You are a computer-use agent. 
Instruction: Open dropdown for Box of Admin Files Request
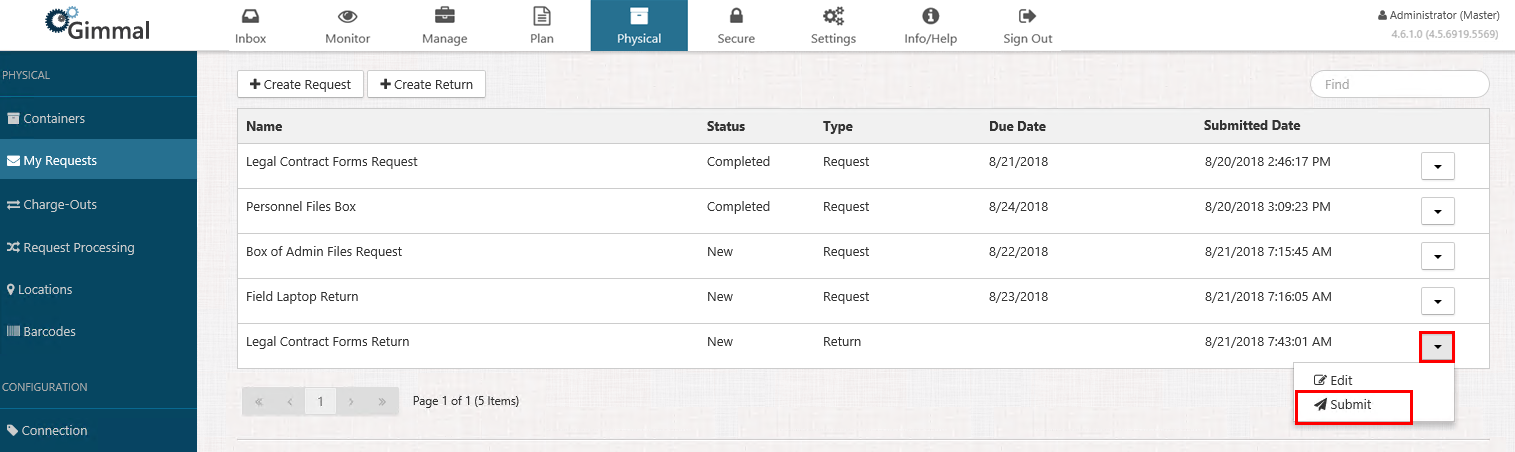pyautogui.click(x=1437, y=256)
